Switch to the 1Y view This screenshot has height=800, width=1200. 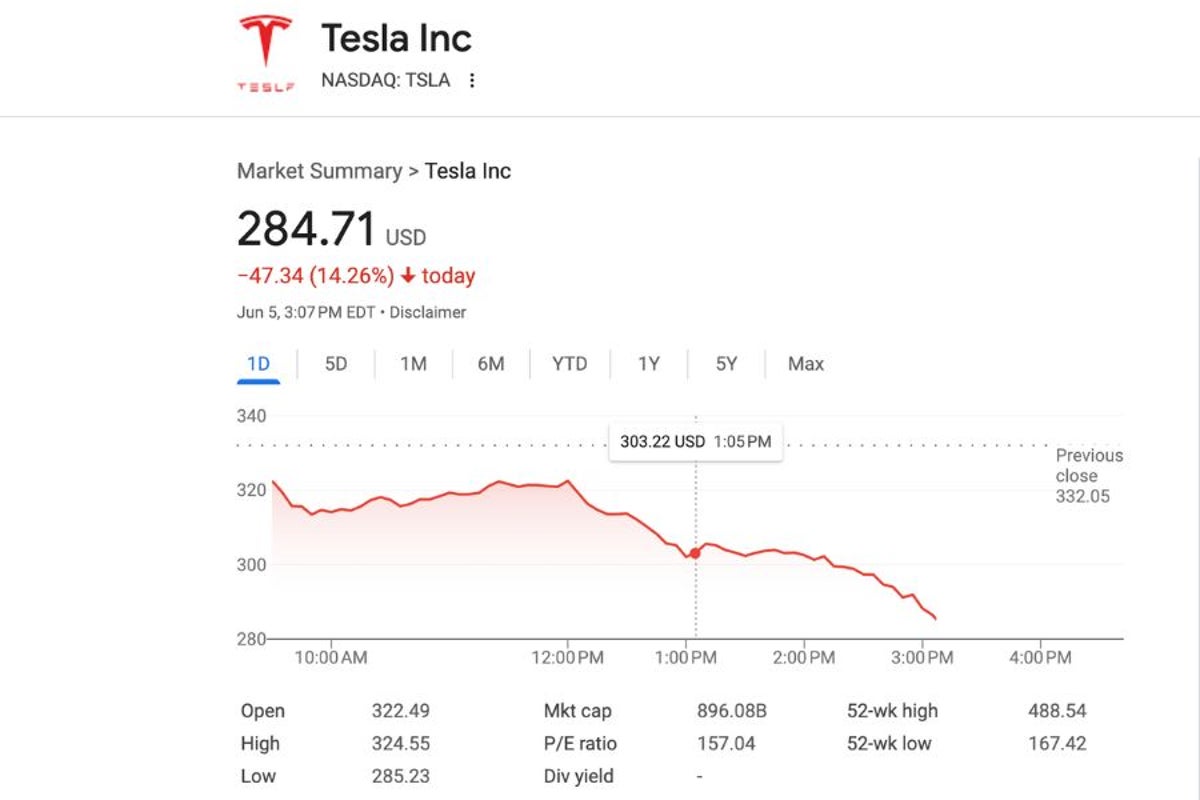coord(648,364)
